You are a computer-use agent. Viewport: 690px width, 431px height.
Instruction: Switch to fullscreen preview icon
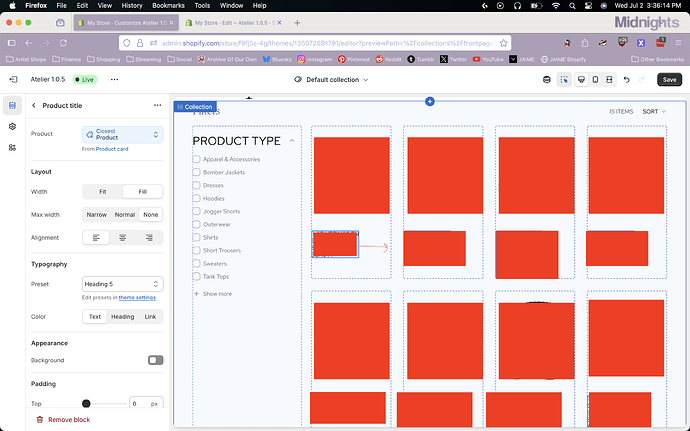[x=610, y=80]
